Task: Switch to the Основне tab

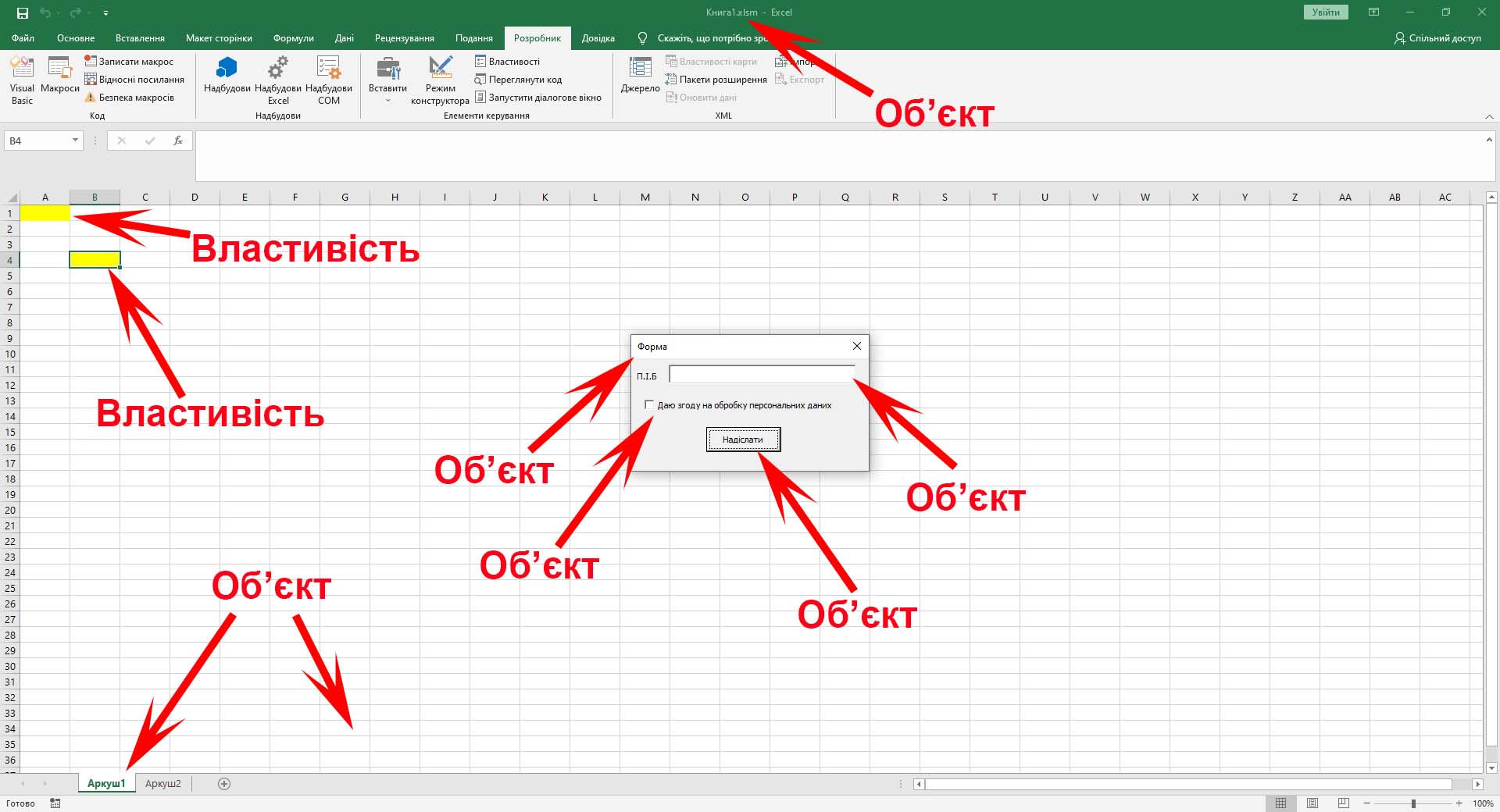Action: pos(76,37)
